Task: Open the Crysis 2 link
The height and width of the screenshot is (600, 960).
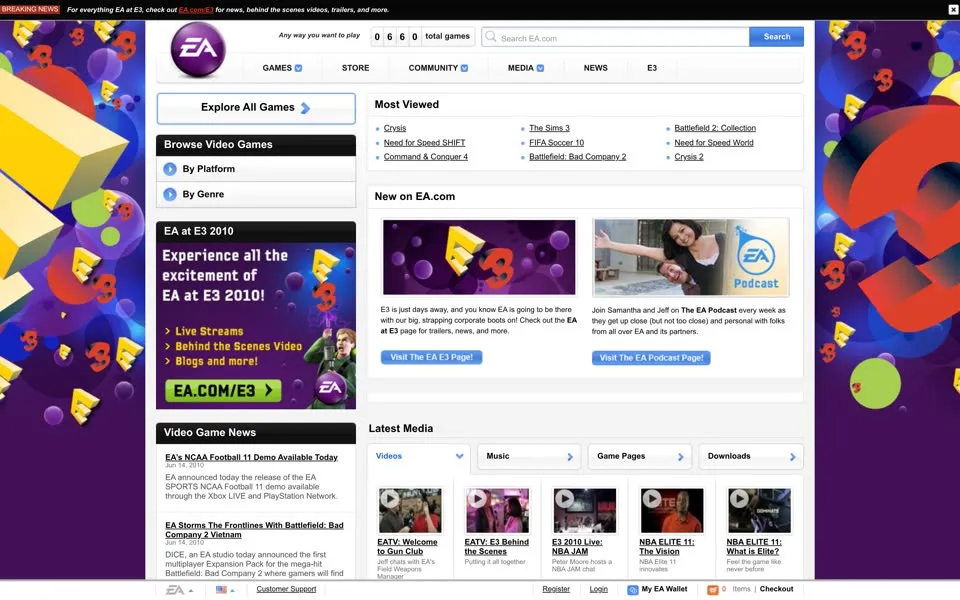Action: [x=689, y=157]
